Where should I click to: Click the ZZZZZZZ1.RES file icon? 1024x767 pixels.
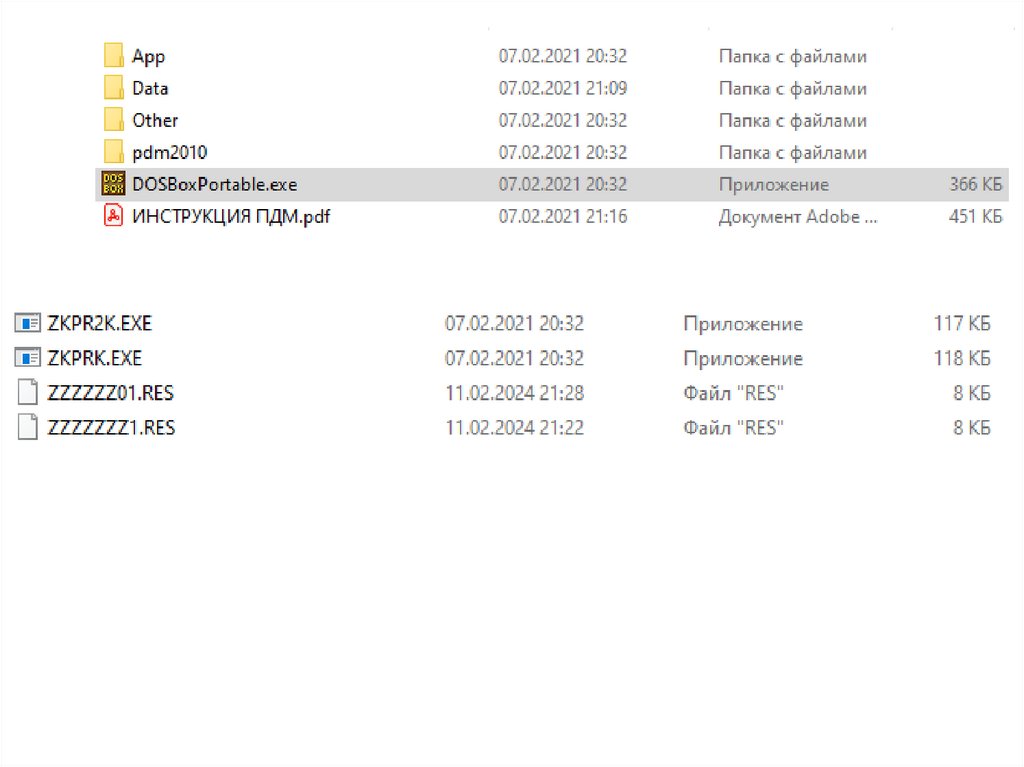[28, 428]
